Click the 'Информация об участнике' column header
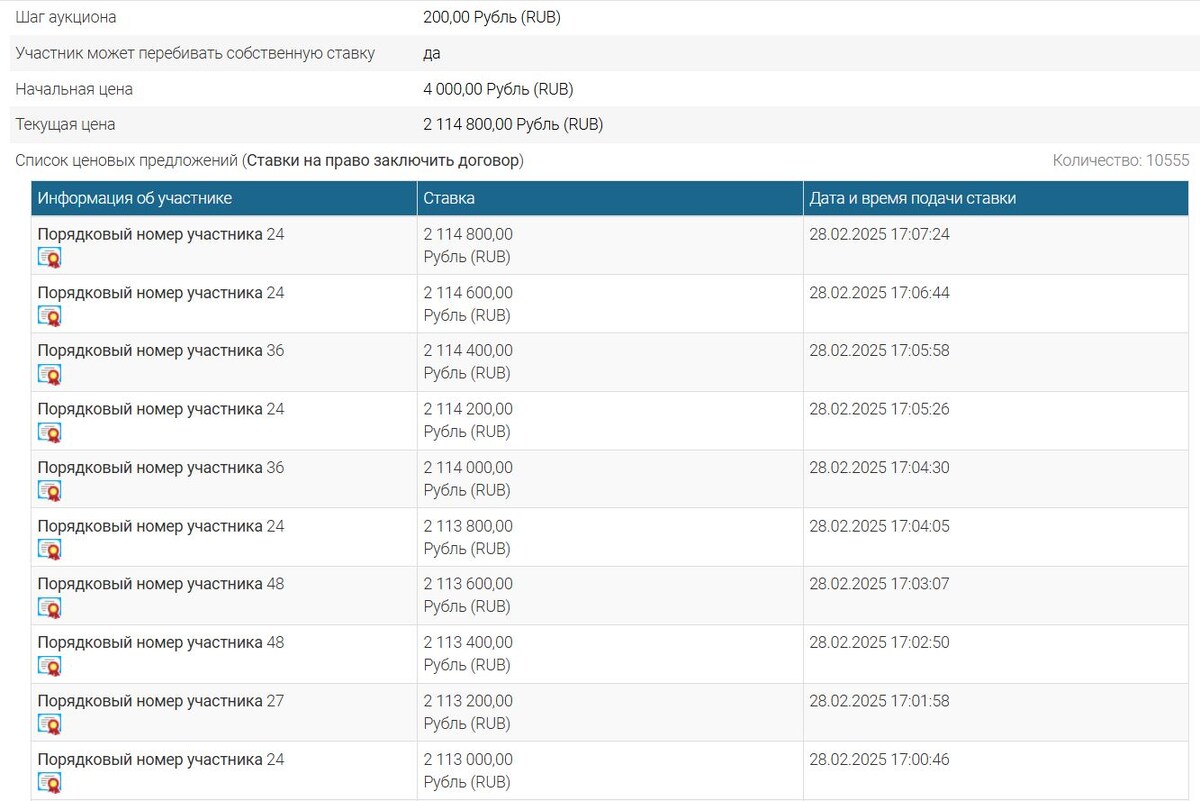This screenshot has height=801, width=1200. (x=224, y=198)
